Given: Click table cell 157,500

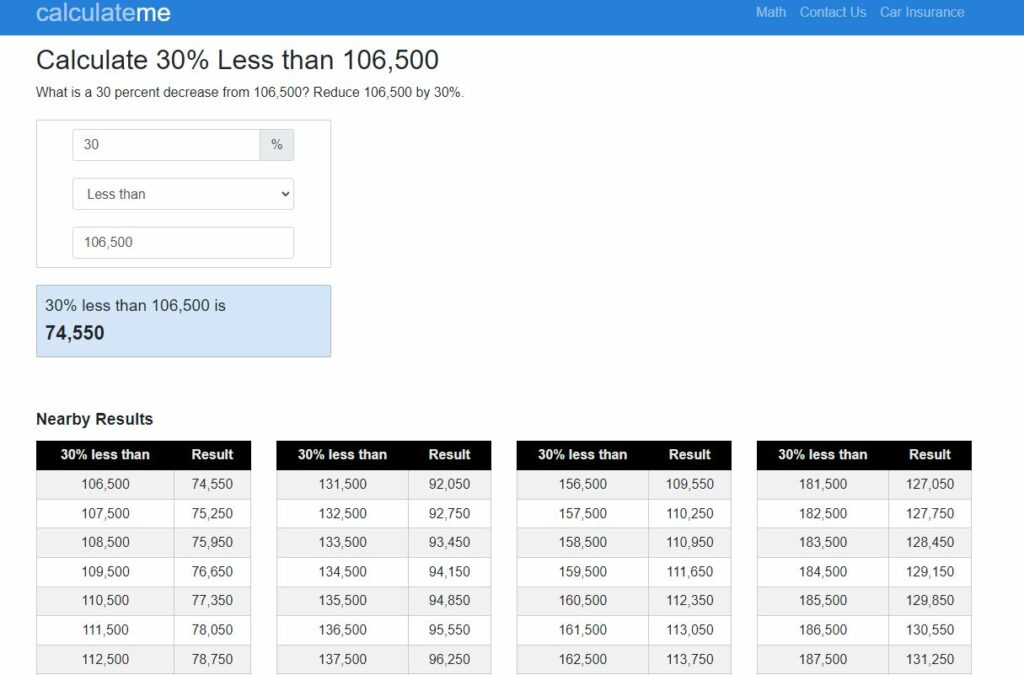Looking at the screenshot, I should [x=583, y=514].
